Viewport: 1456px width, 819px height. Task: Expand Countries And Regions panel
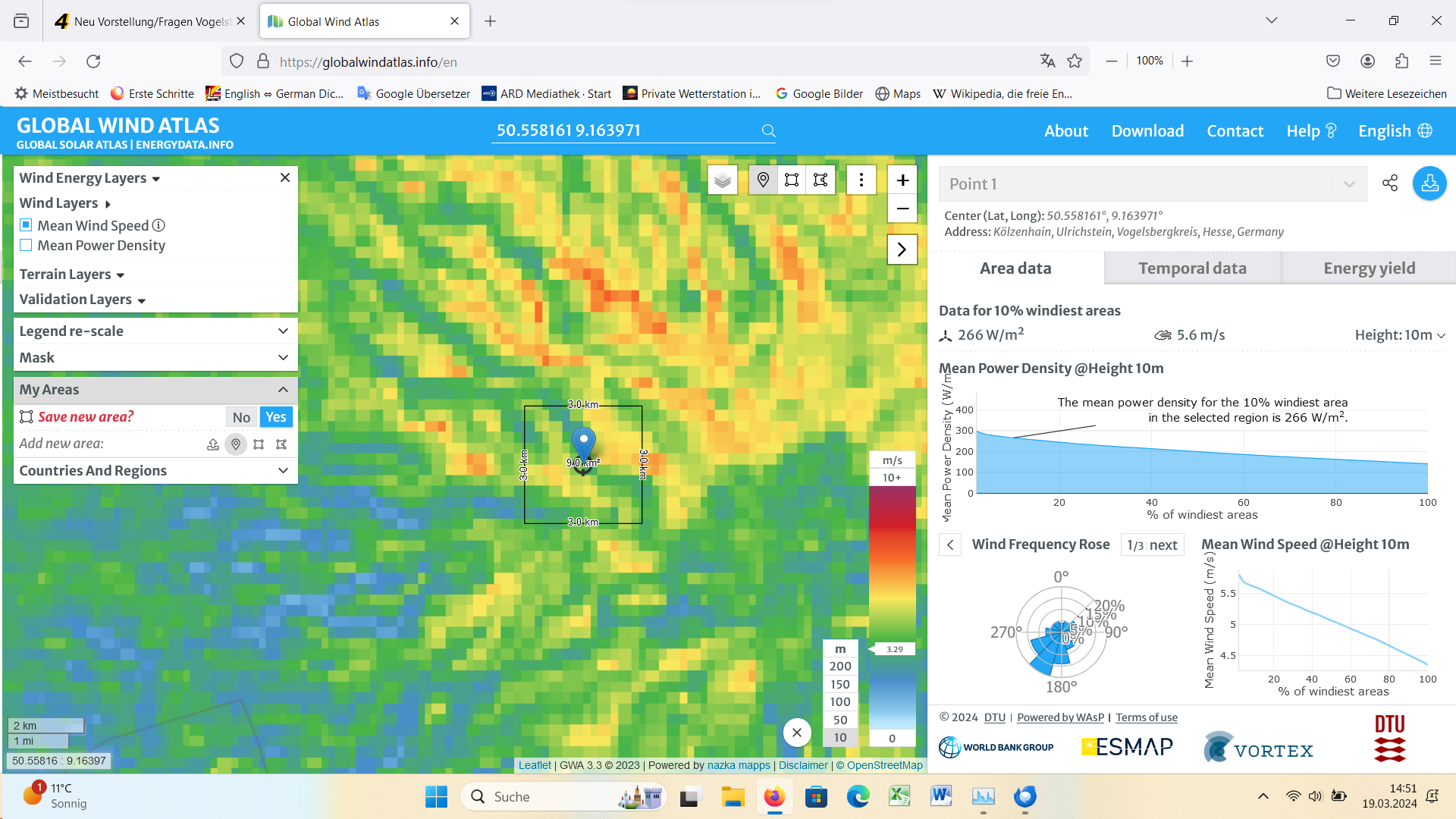(155, 471)
